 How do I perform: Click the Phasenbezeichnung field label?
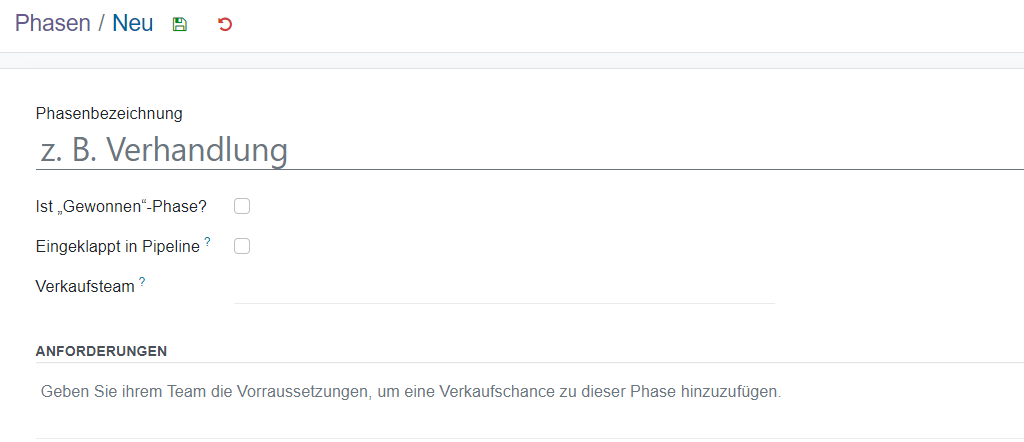[109, 113]
